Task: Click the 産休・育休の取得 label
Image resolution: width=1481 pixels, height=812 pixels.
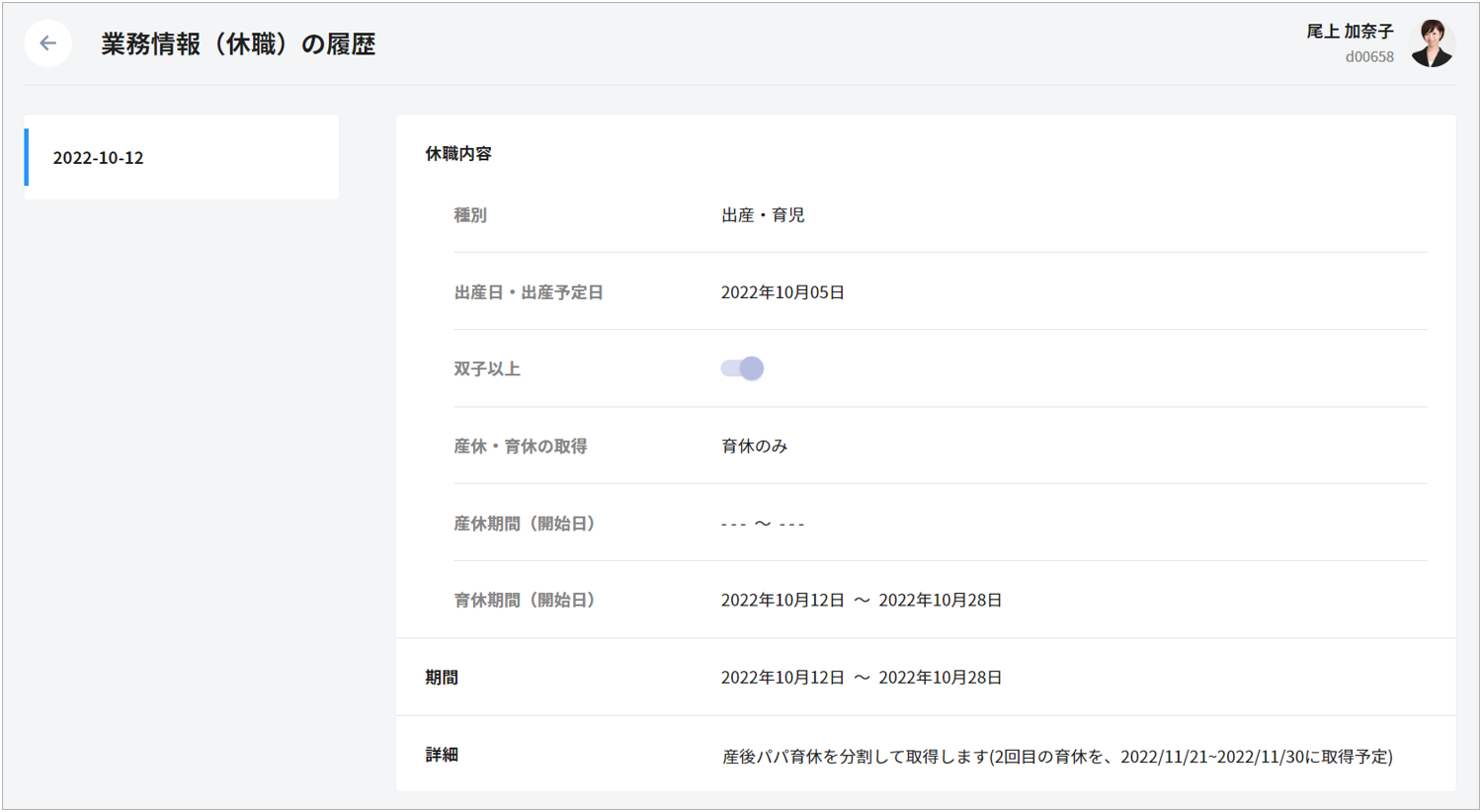Action: [521, 447]
